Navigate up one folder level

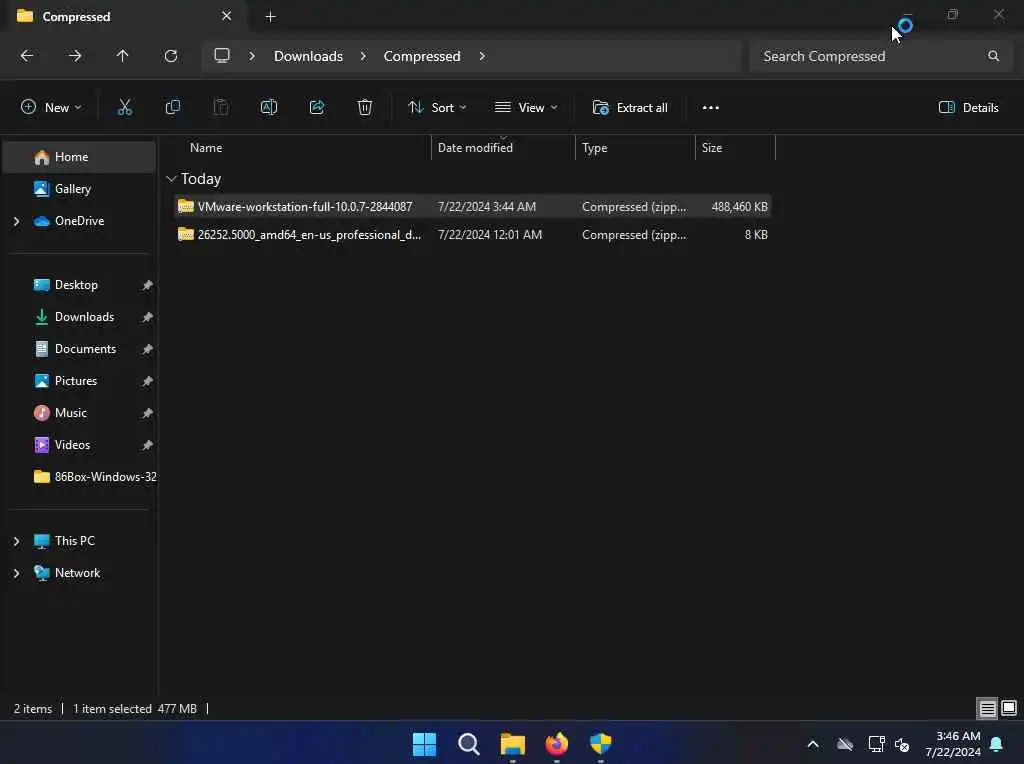coord(123,56)
